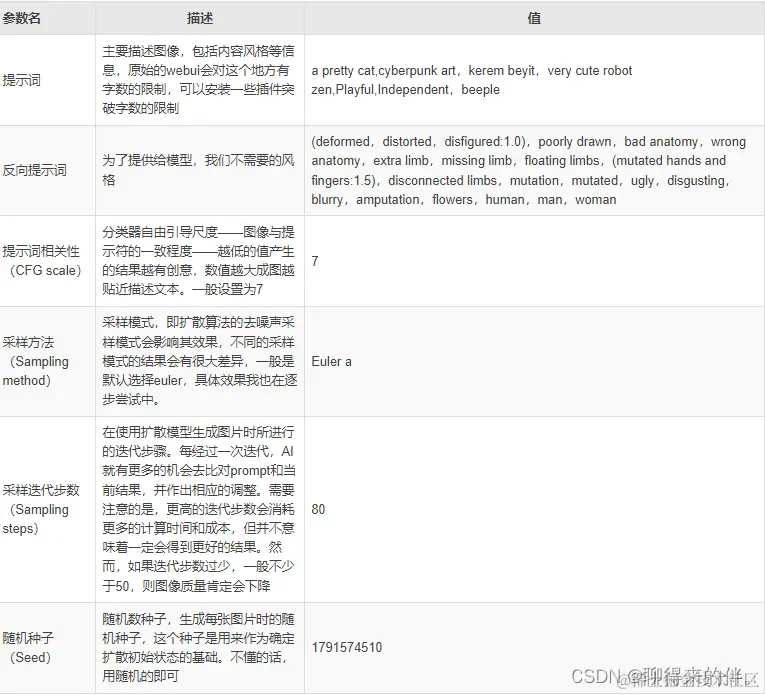Click the description starting 采样模式，即扩散算法

[x=200, y=361]
